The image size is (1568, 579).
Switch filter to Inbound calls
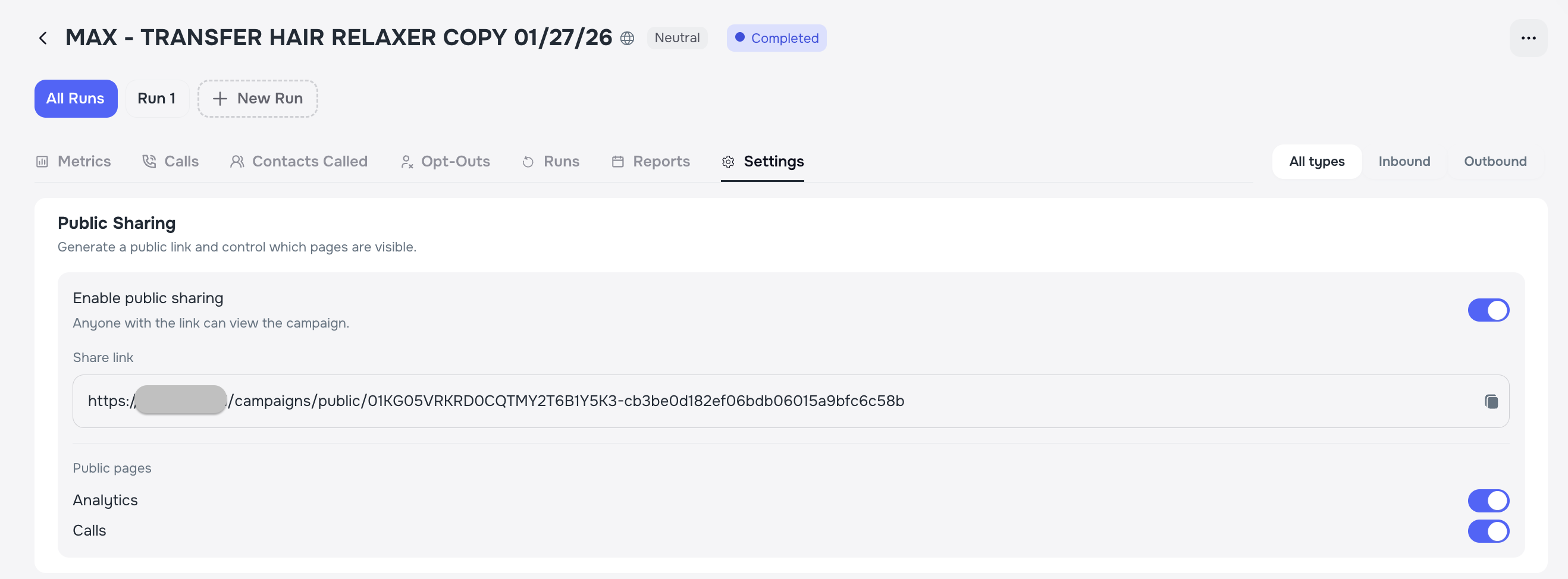(x=1404, y=161)
